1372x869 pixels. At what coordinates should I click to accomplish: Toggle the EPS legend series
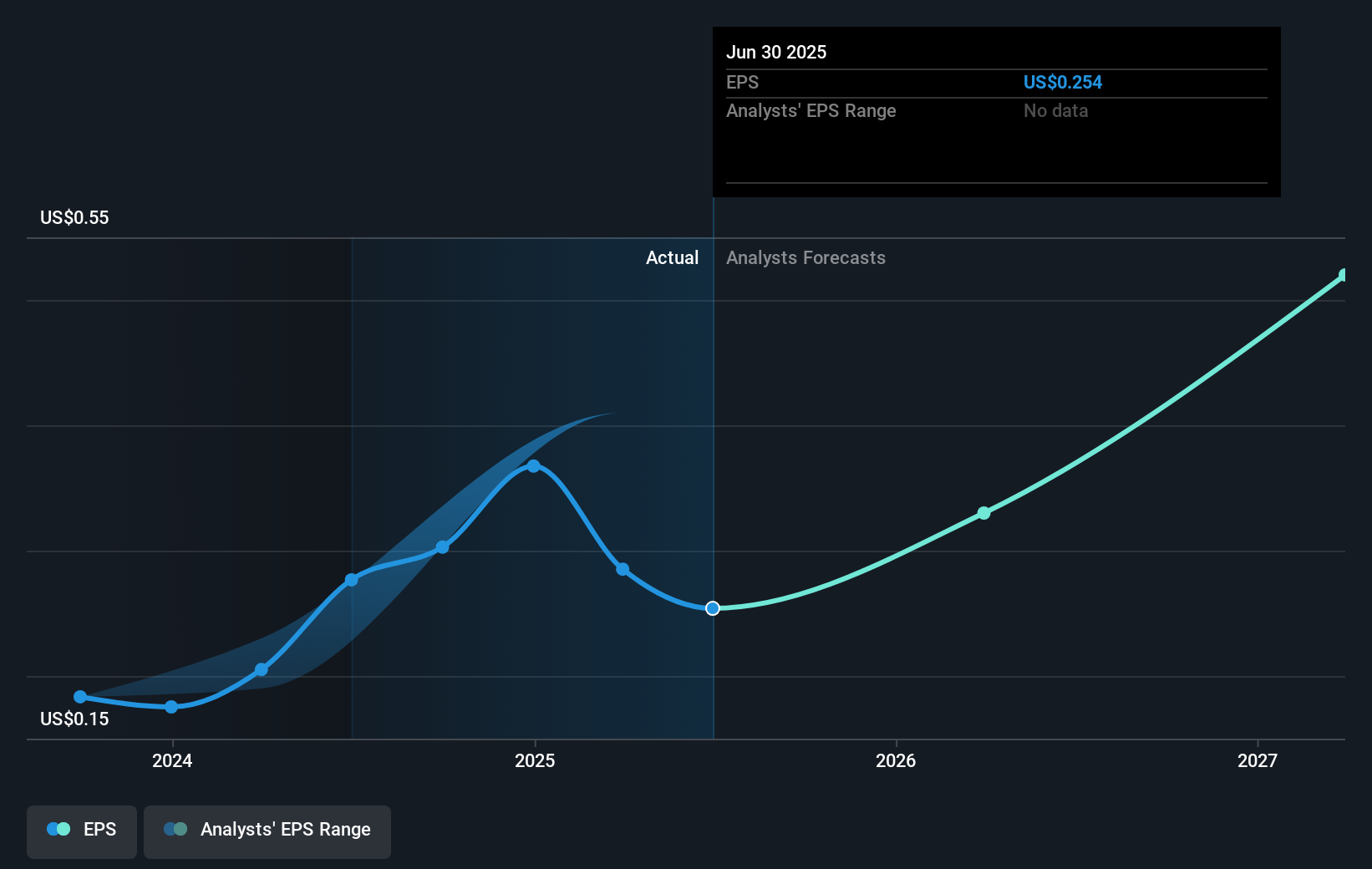pos(82,831)
